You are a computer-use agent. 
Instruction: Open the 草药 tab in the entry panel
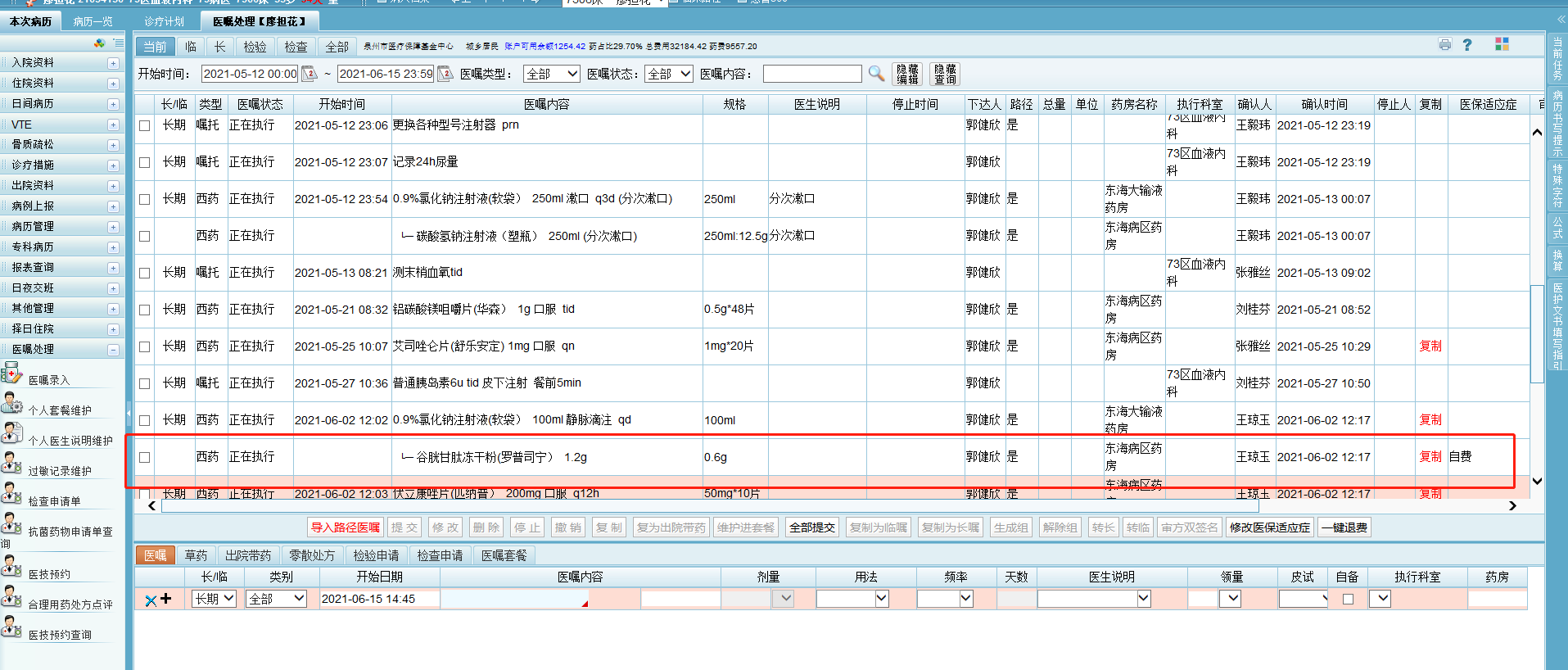pyautogui.click(x=196, y=555)
